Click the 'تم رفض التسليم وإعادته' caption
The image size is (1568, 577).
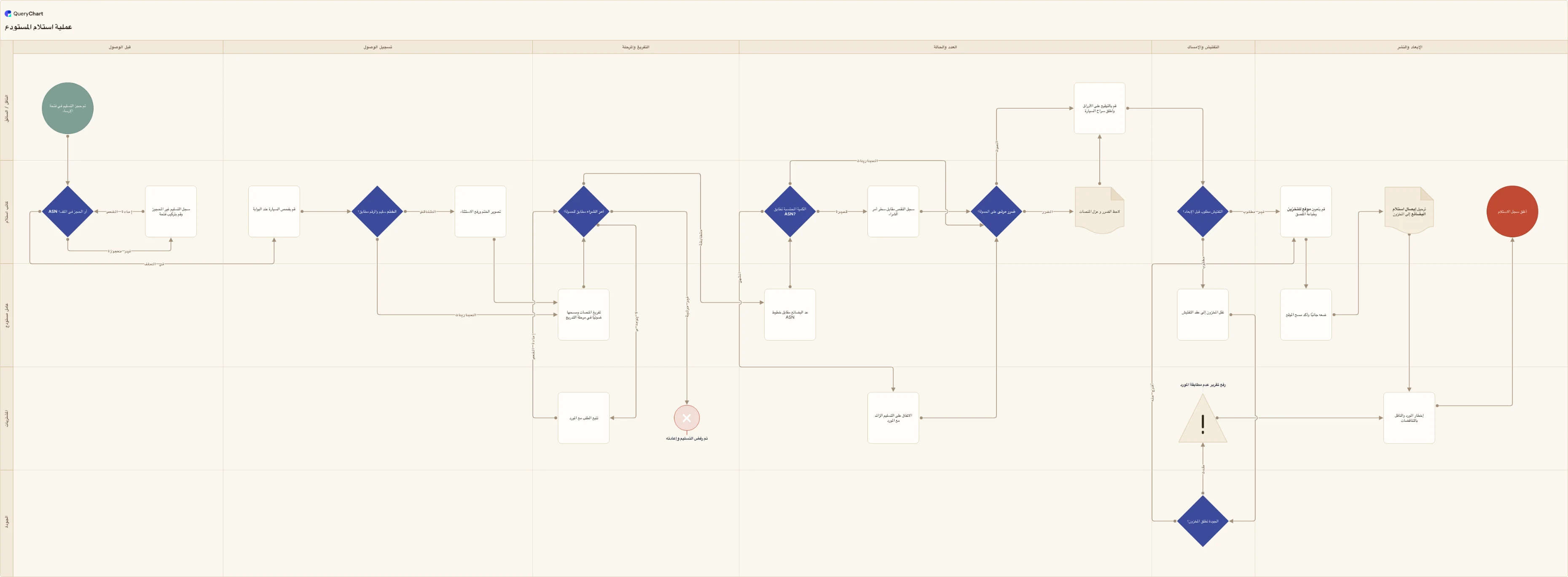687,438
